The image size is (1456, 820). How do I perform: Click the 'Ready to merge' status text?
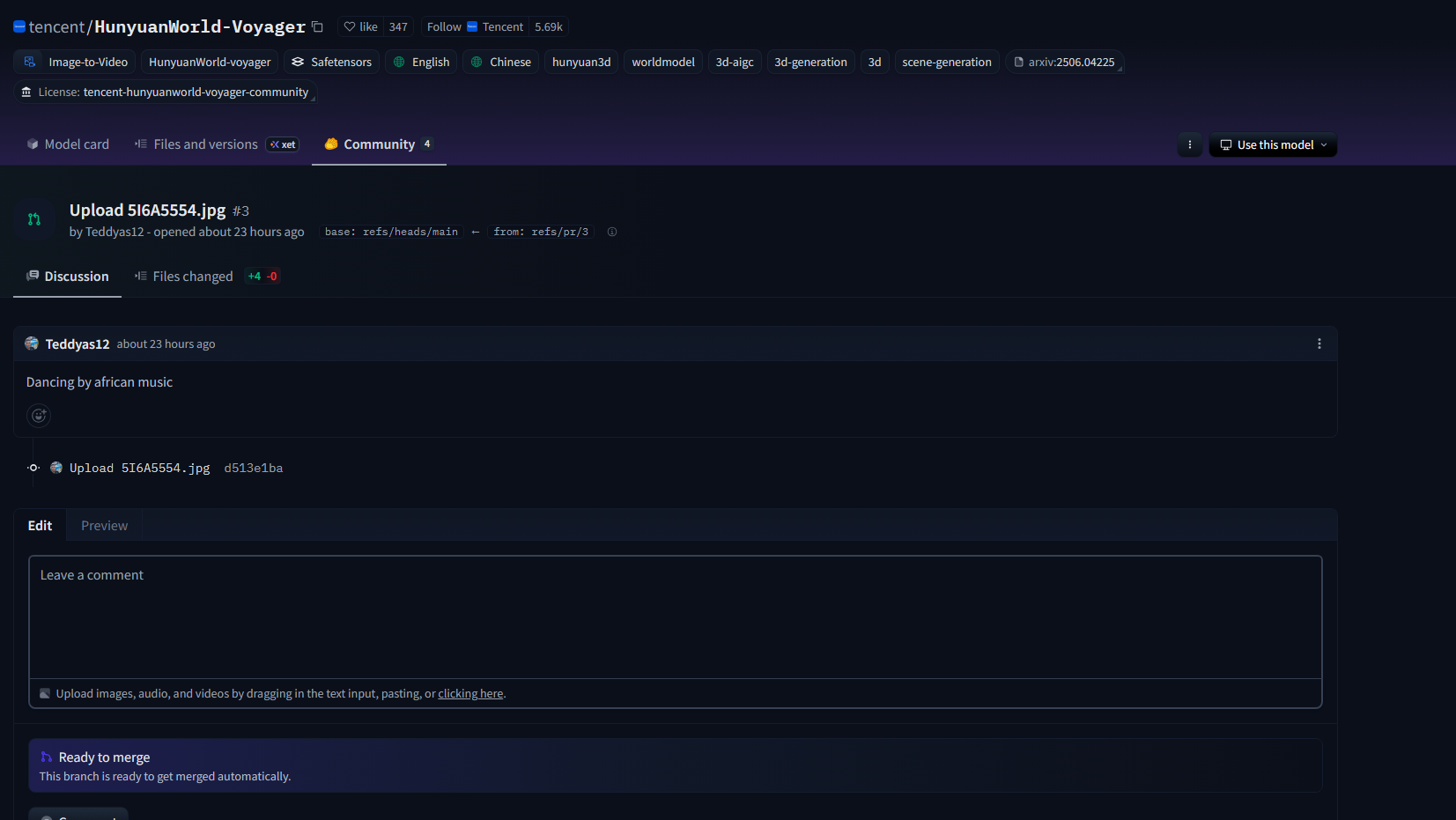(x=104, y=757)
